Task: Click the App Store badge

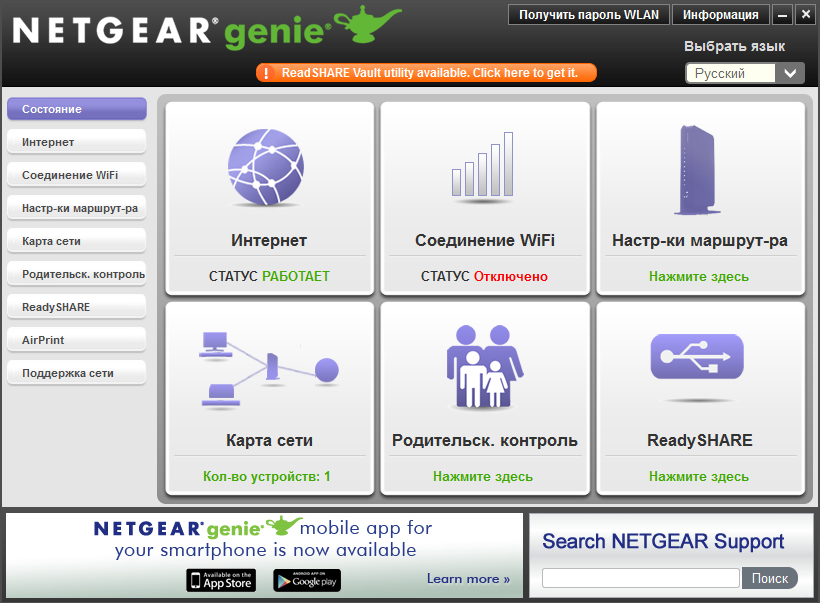Action: pyautogui.click(x=221, y=580)
